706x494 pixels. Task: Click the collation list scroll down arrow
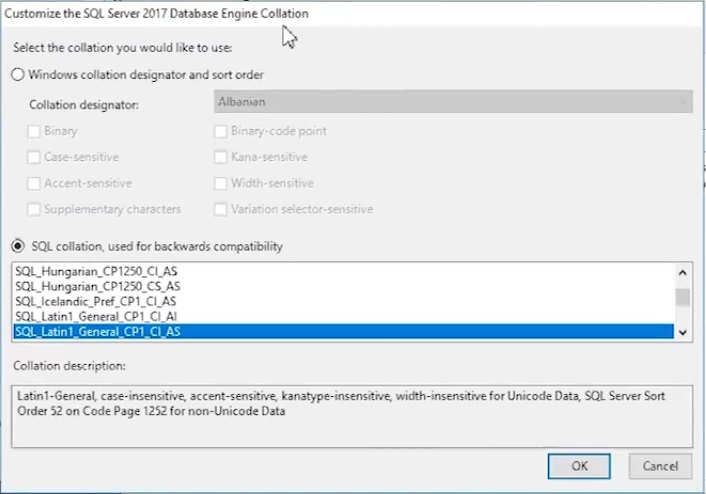click(x=683, y=333)
